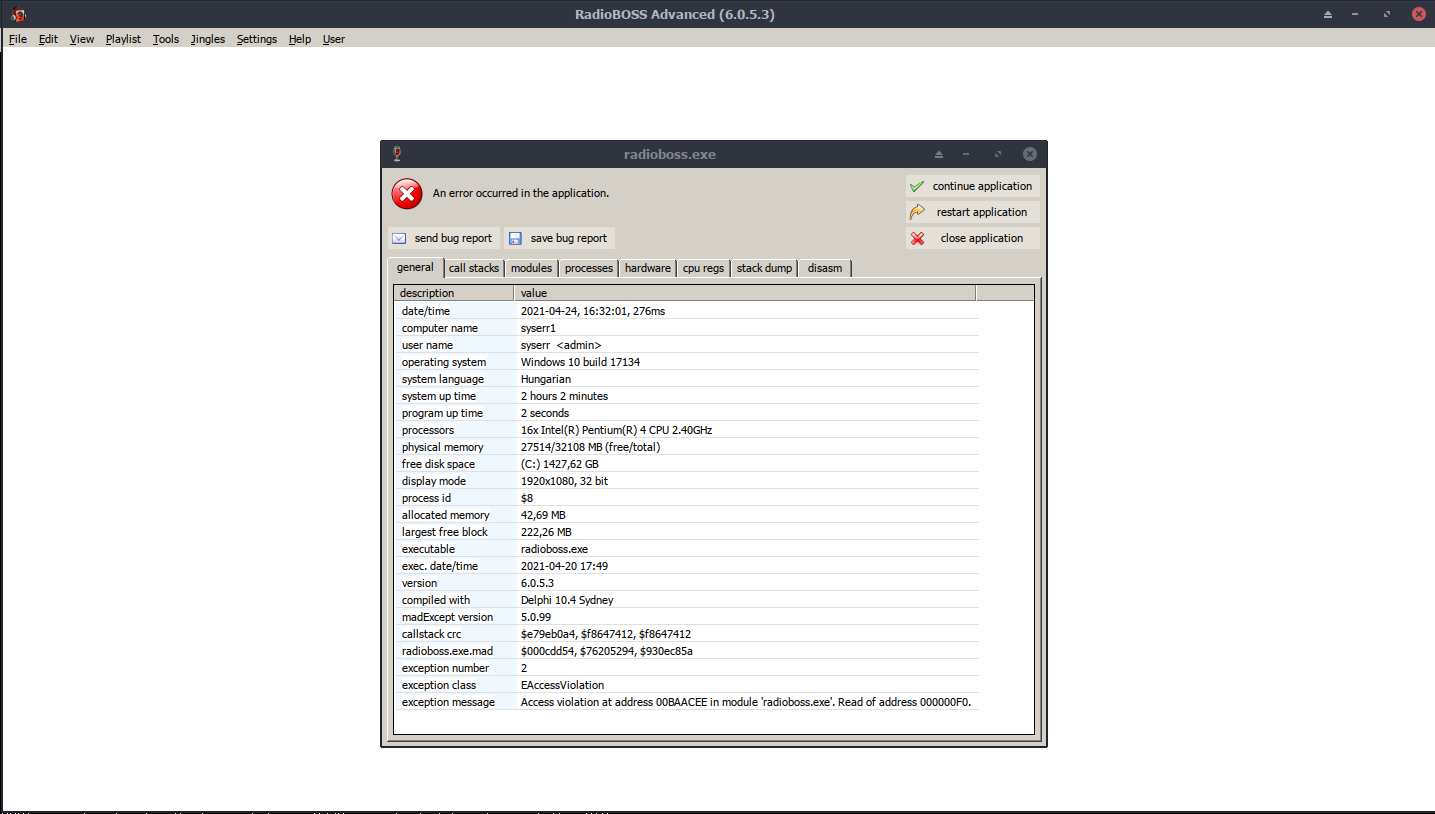Open the Settings menu
This screenshot has width=1435, height=814.
(x=256, y=39)
